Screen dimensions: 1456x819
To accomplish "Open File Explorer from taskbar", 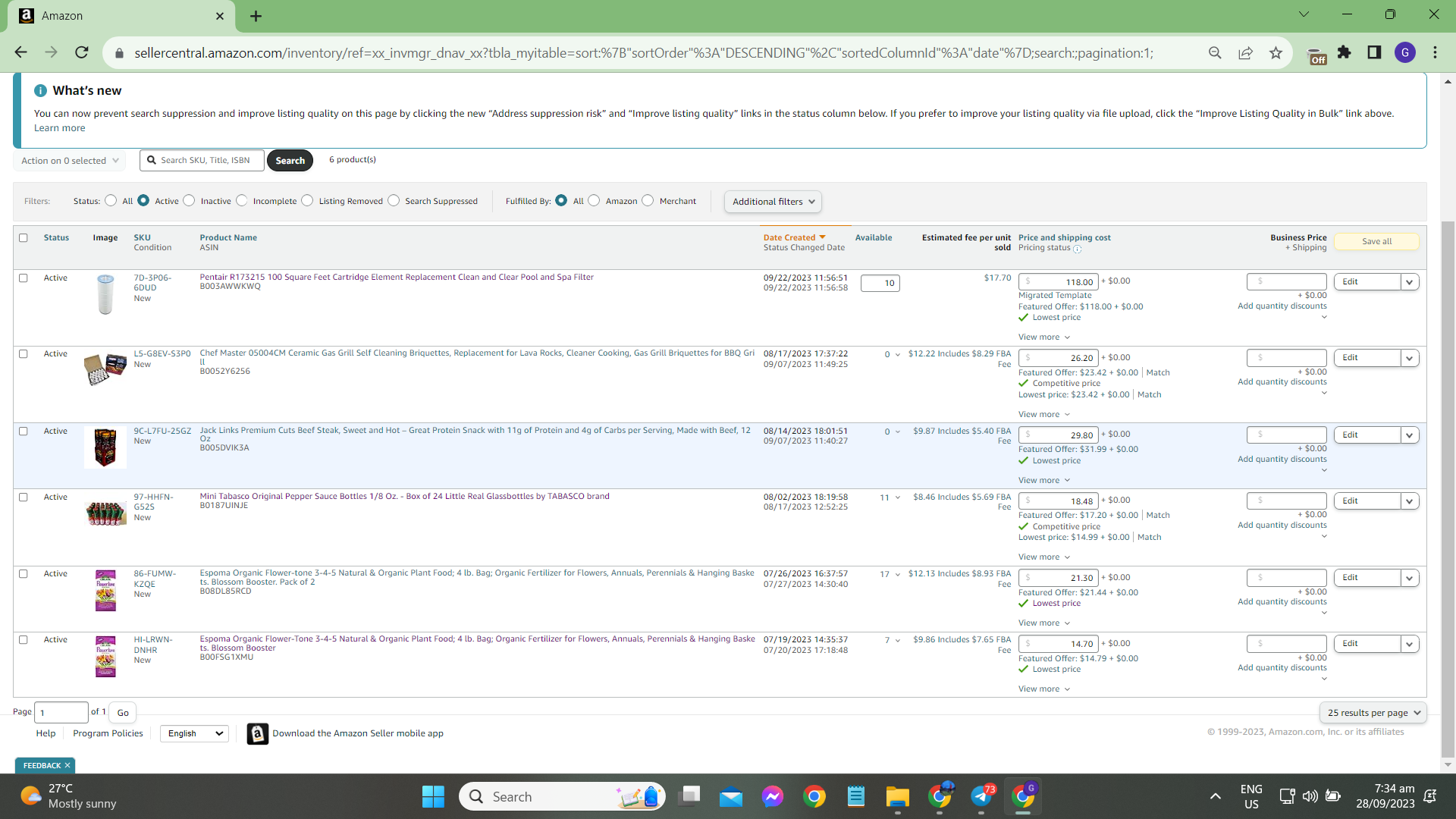I will [897, 796].
